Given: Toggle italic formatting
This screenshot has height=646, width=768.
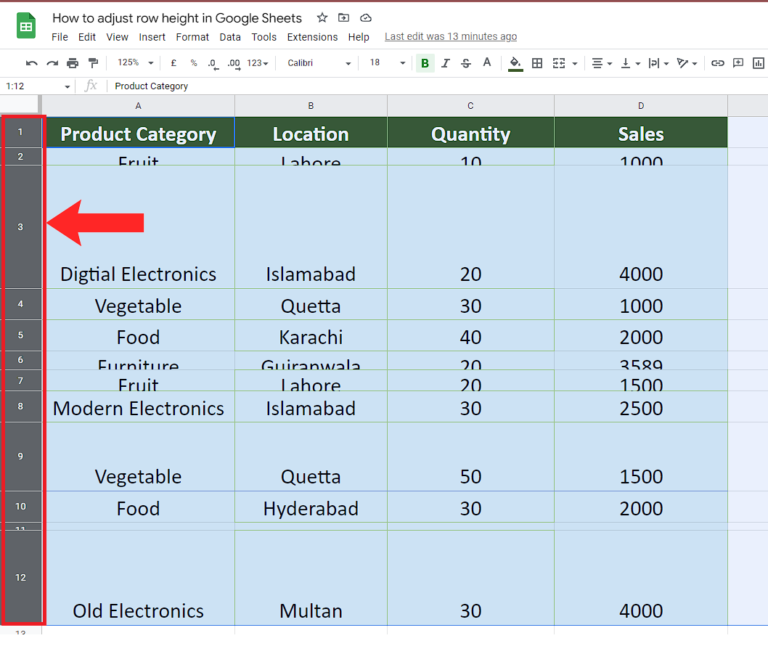Looking at the screenshot, I should (445, 63).
